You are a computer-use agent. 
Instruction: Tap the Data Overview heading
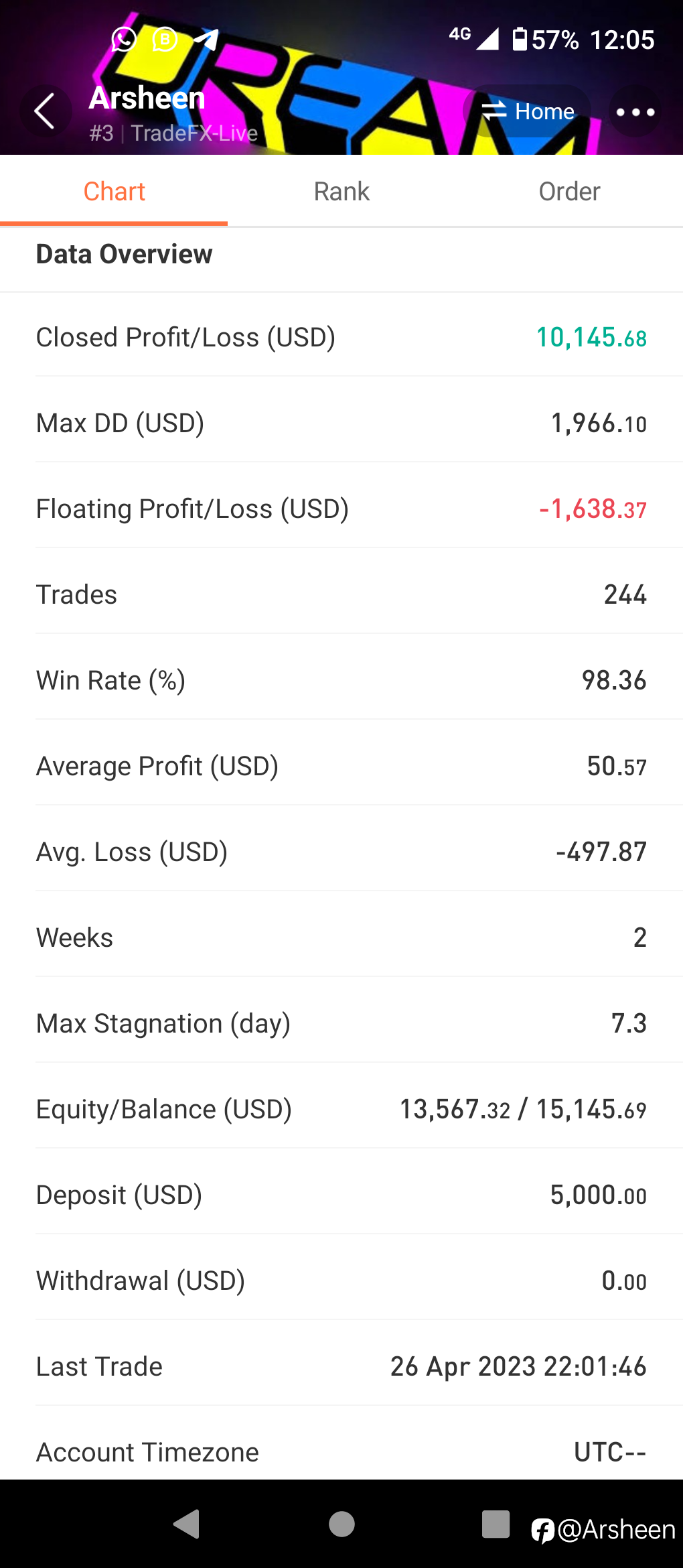(x=125, y=255)
